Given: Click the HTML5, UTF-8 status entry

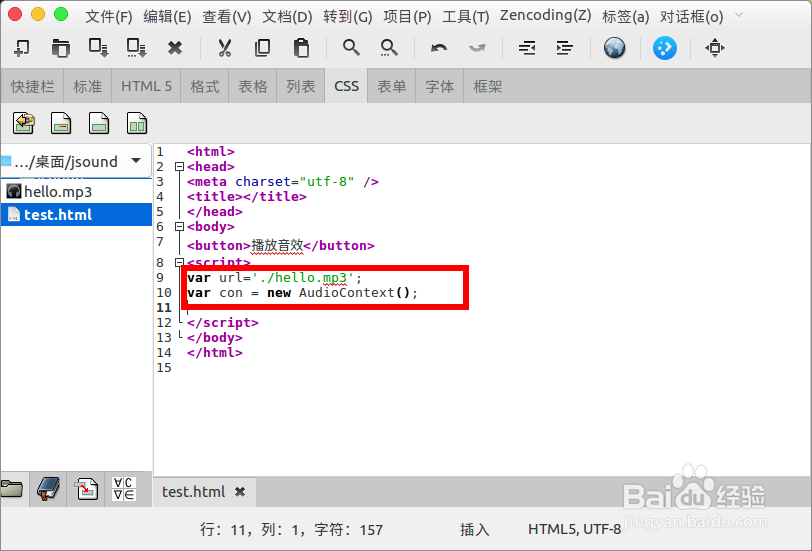Looking at the screenshot, I should point(574,529).
